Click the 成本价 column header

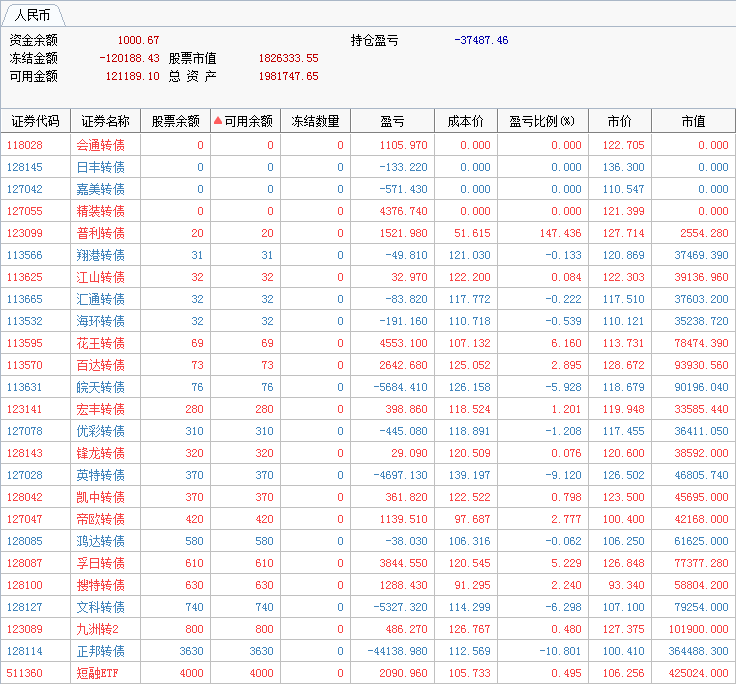point(465,121)
